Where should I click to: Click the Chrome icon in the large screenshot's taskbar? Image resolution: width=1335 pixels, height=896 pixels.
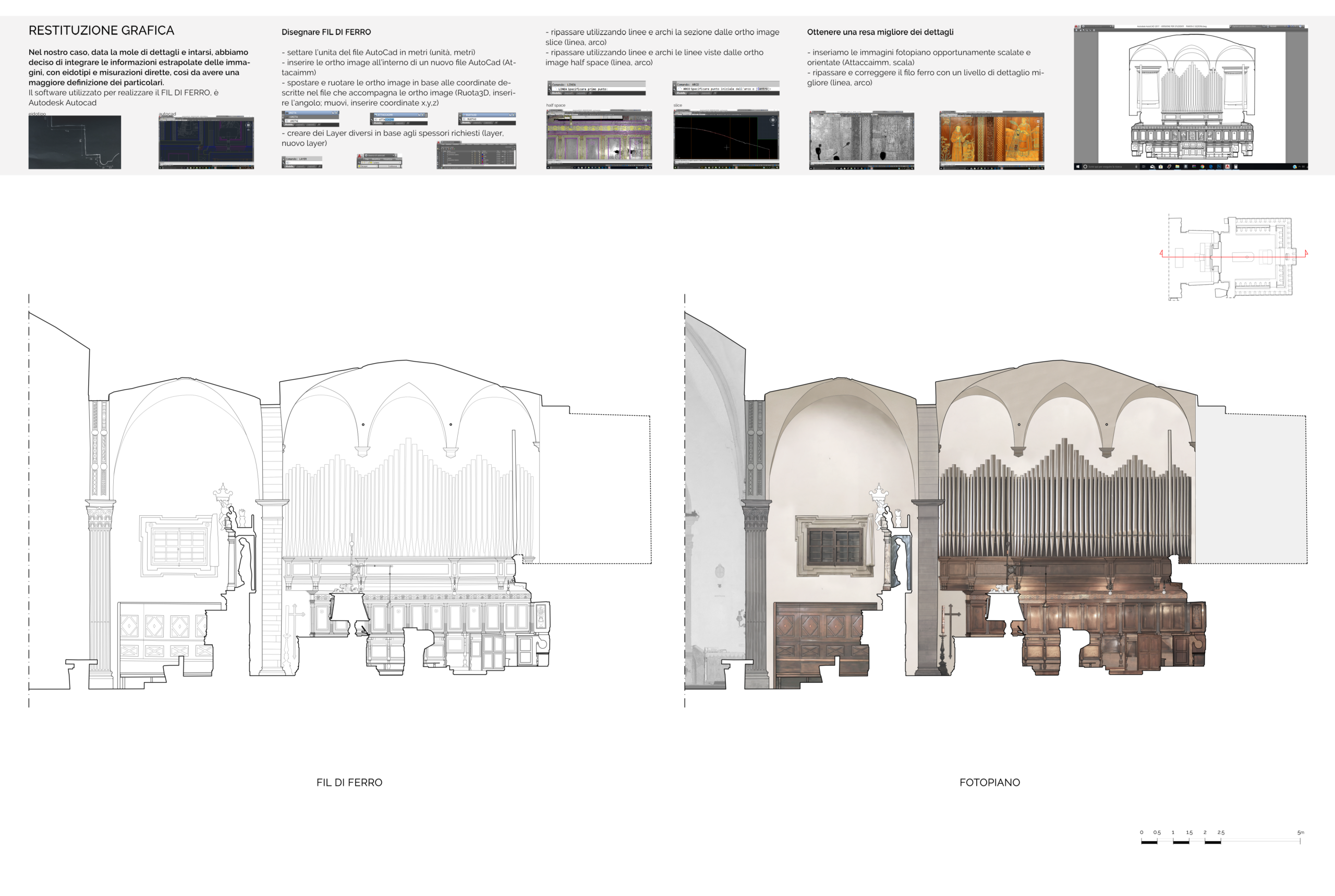(1203, 167)
